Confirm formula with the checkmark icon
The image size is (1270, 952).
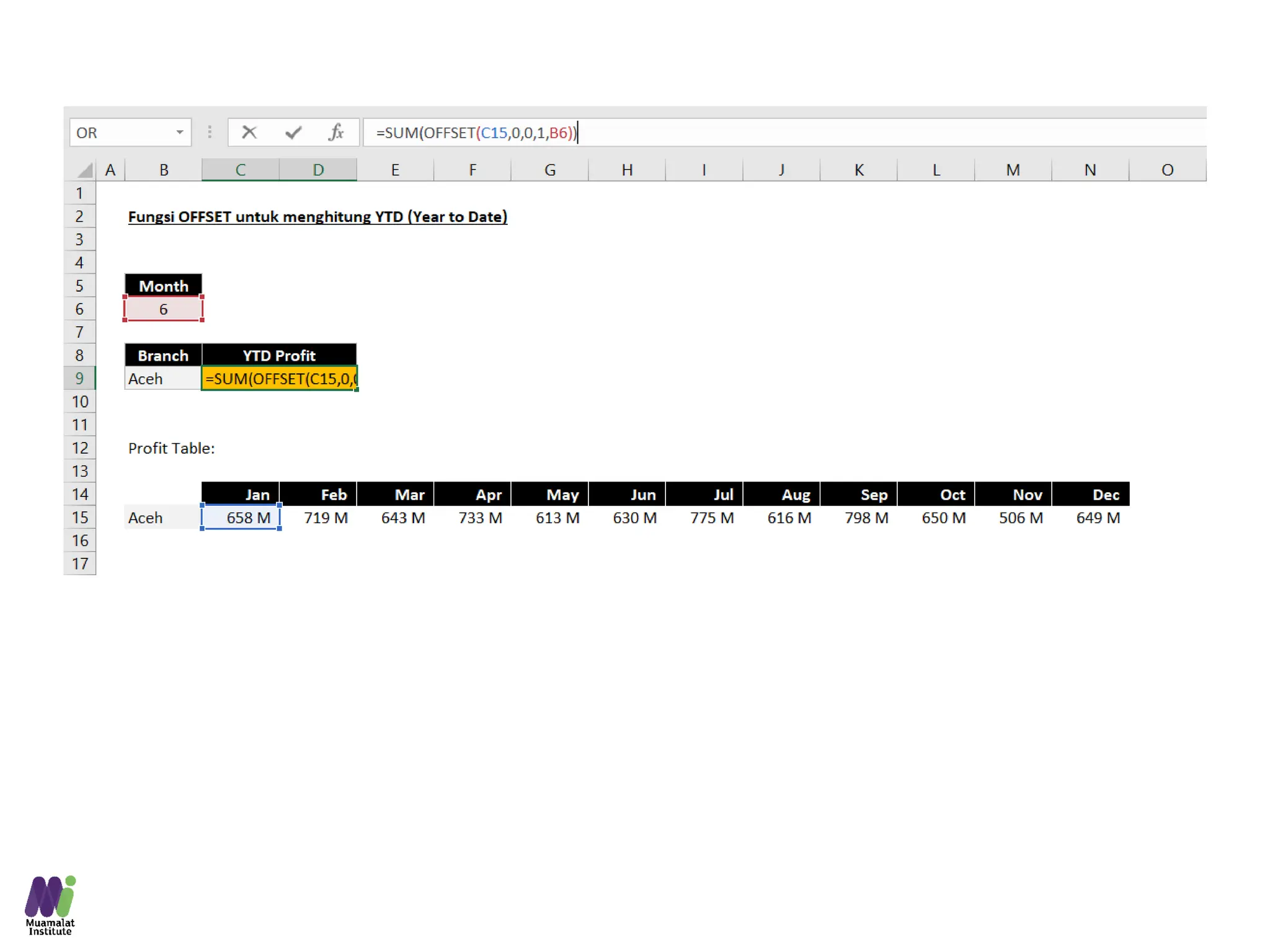(x=293, y=132)
